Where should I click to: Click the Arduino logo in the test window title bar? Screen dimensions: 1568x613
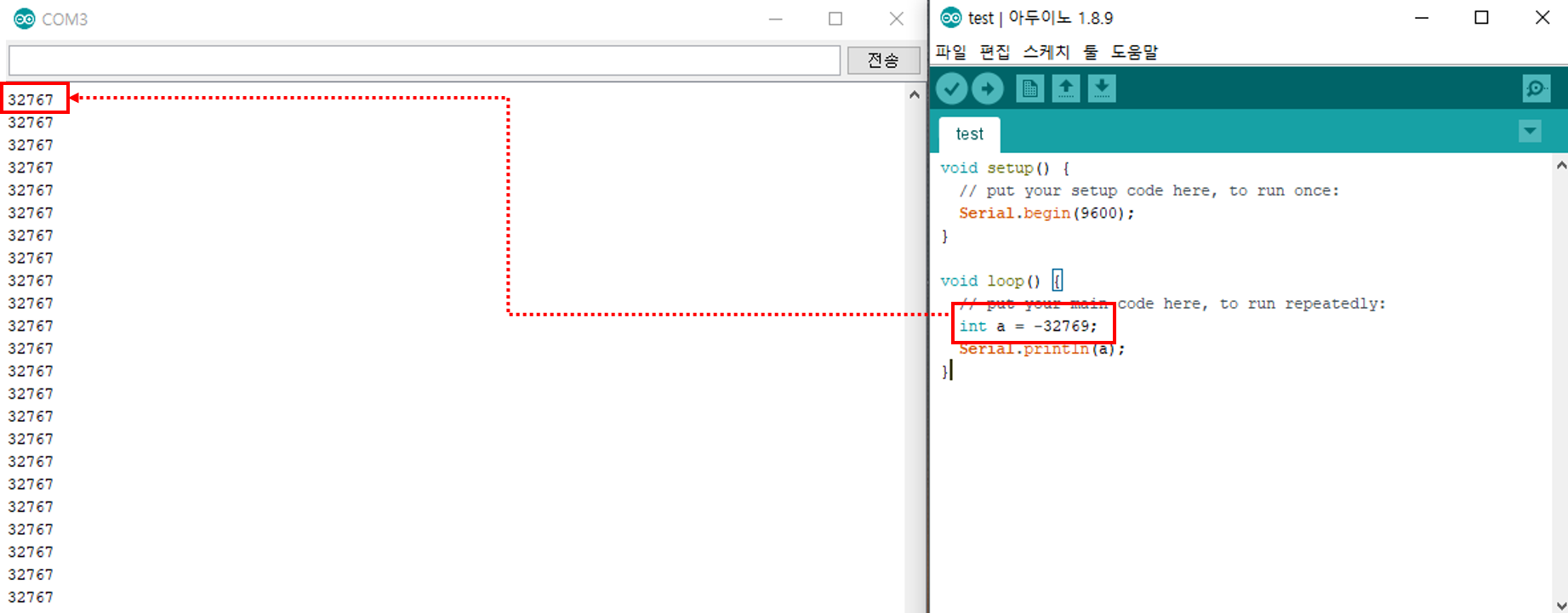tap(951, 18)
